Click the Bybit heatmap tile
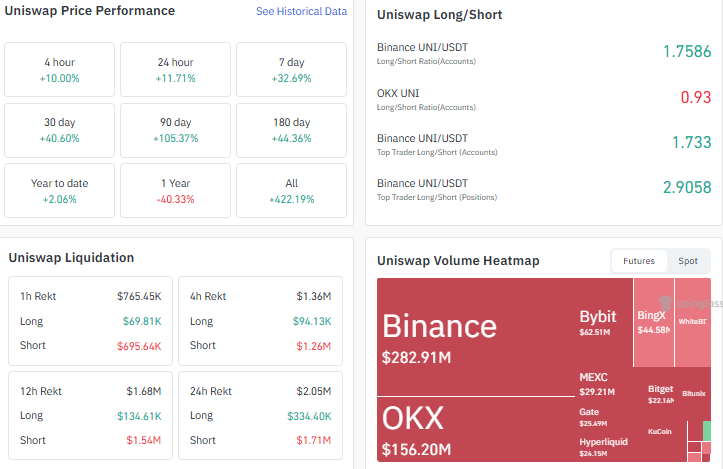The width and height of the screenshot is (723, 469). [x=604, y=322]
